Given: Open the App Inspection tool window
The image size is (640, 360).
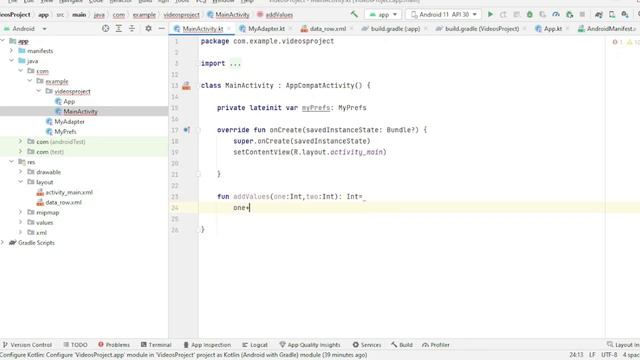Looking at the screenshot, I should pos(207,345).
